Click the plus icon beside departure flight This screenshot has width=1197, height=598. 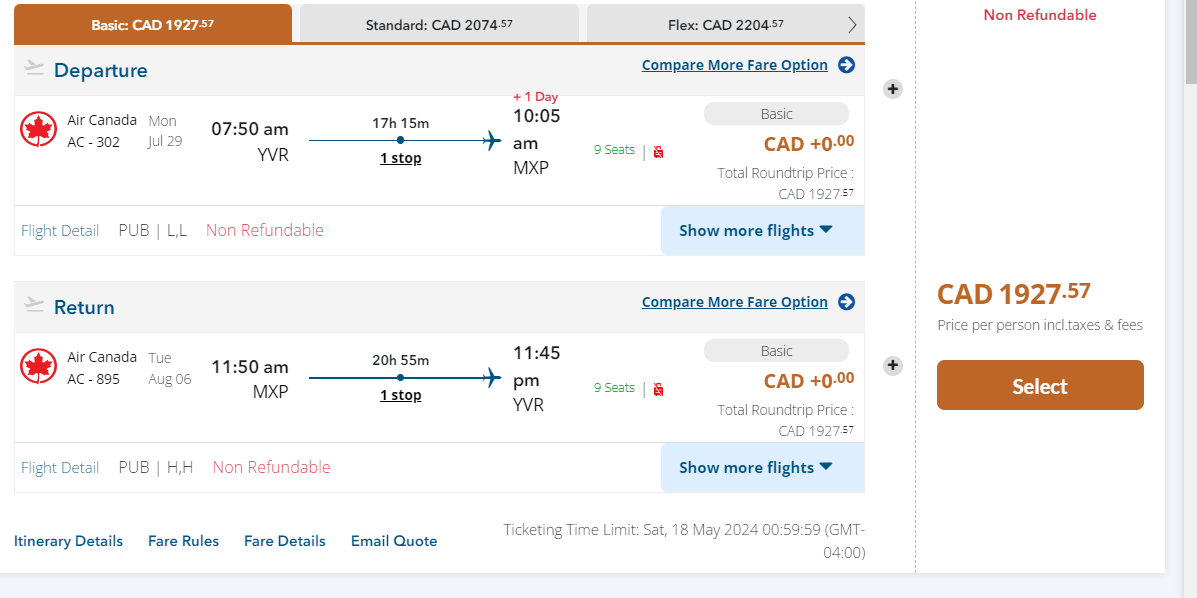point(893,89)
